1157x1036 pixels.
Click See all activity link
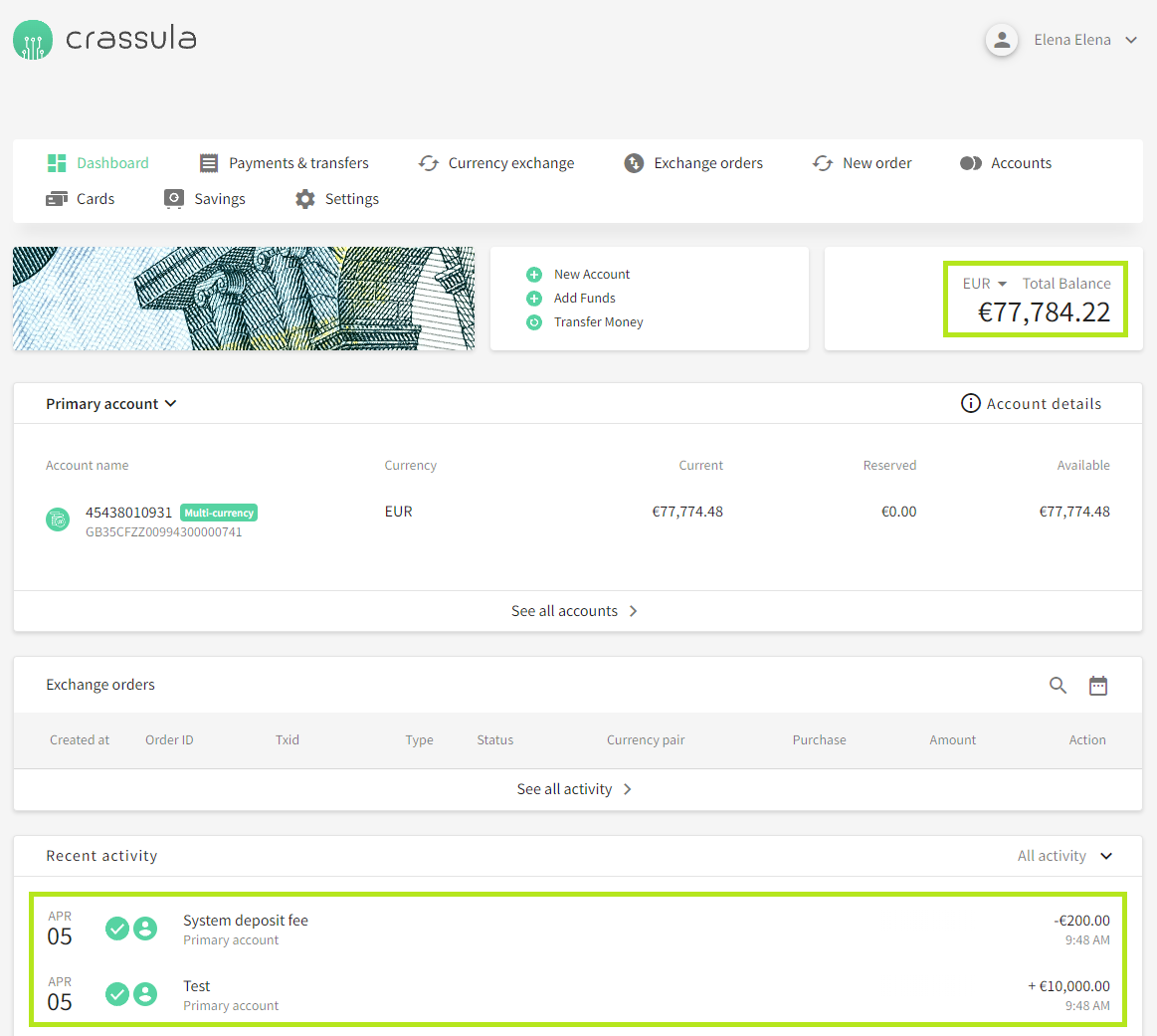coord(575,789)
